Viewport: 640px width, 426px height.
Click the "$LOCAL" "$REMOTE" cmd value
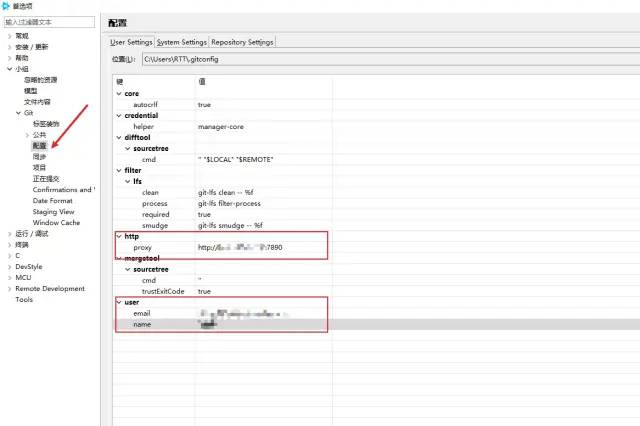236,160
